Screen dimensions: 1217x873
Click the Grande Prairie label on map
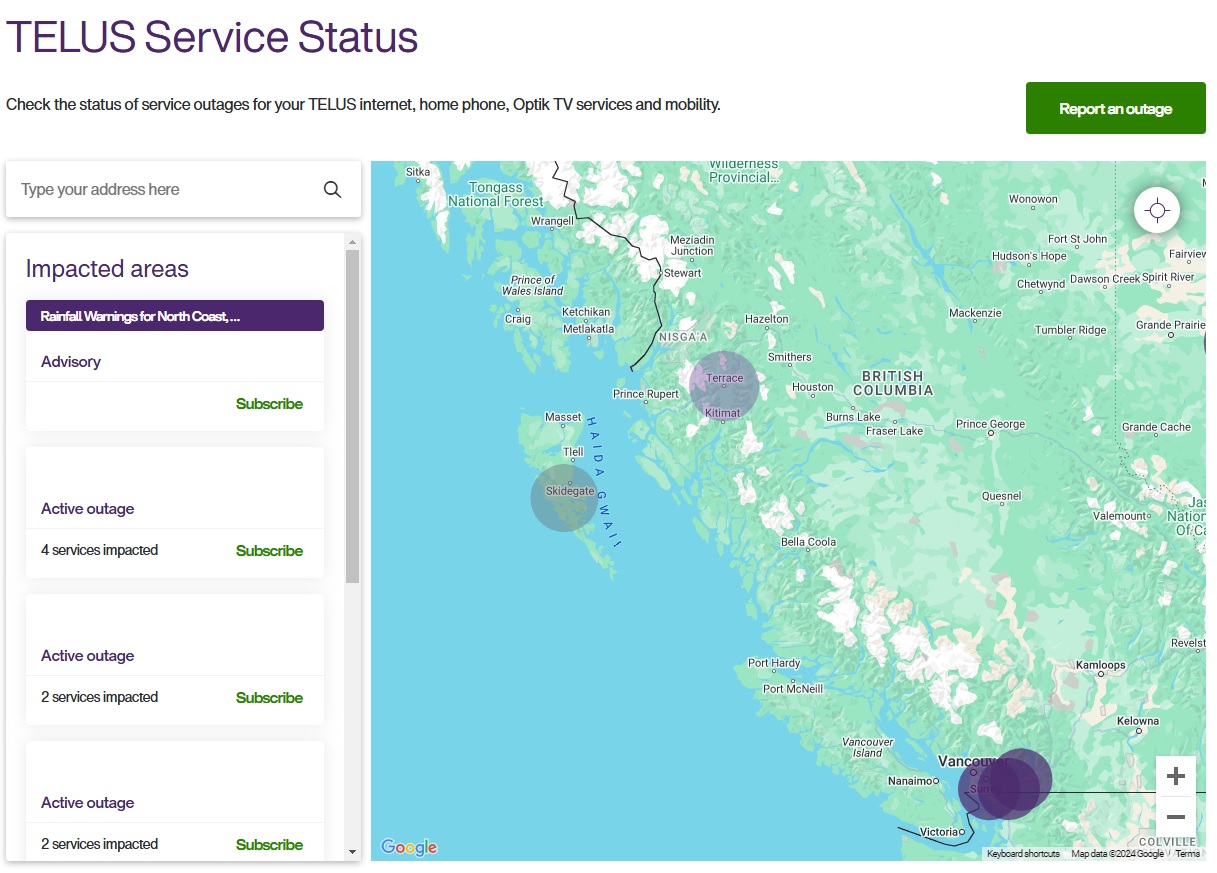point(1170,325)
